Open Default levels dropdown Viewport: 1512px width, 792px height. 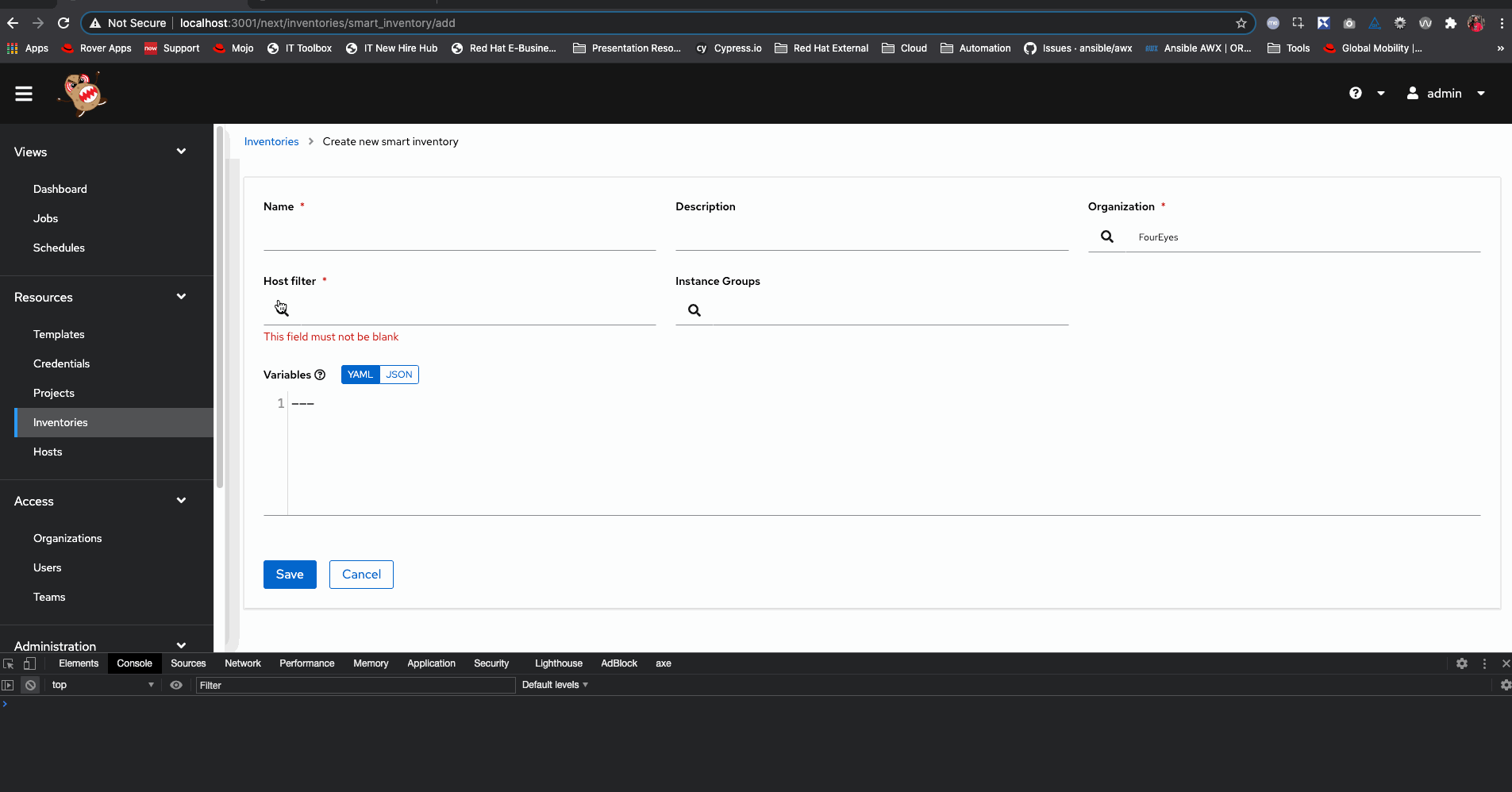555,685
